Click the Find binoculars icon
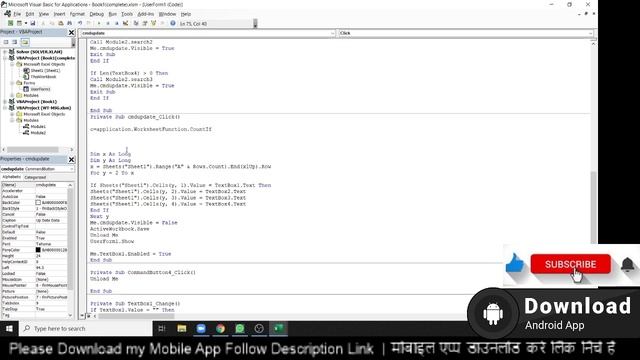Screen dimensions: 640x360 pyautogui.click(x=70, y=23)
